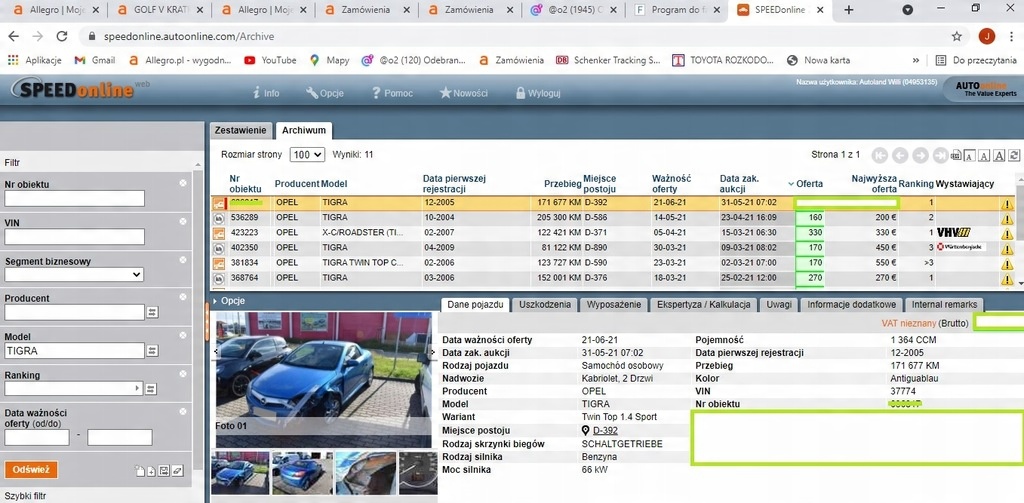Bookmark this page with the star icon
The width and height of the screenshot is (1024, 503).
(957, 36)
